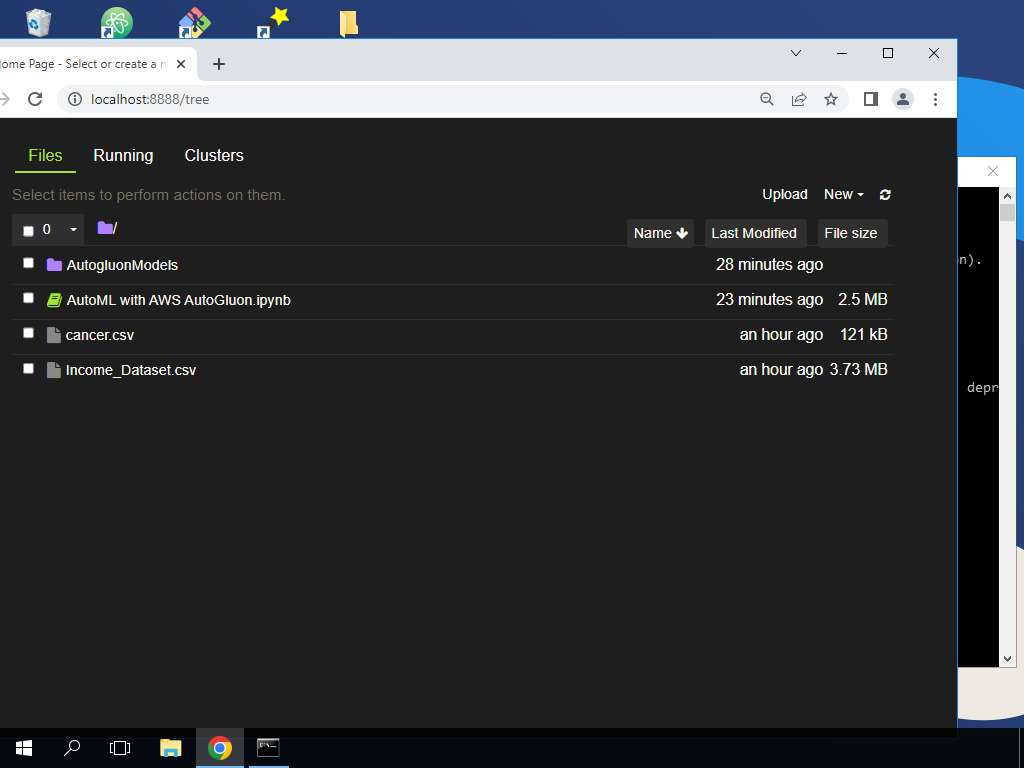Open AutoML with AWS AutoGluon.ipynb notebook
Image resolution: width=1024 pixels, height=768 pixels.
(x=178, y=300)
